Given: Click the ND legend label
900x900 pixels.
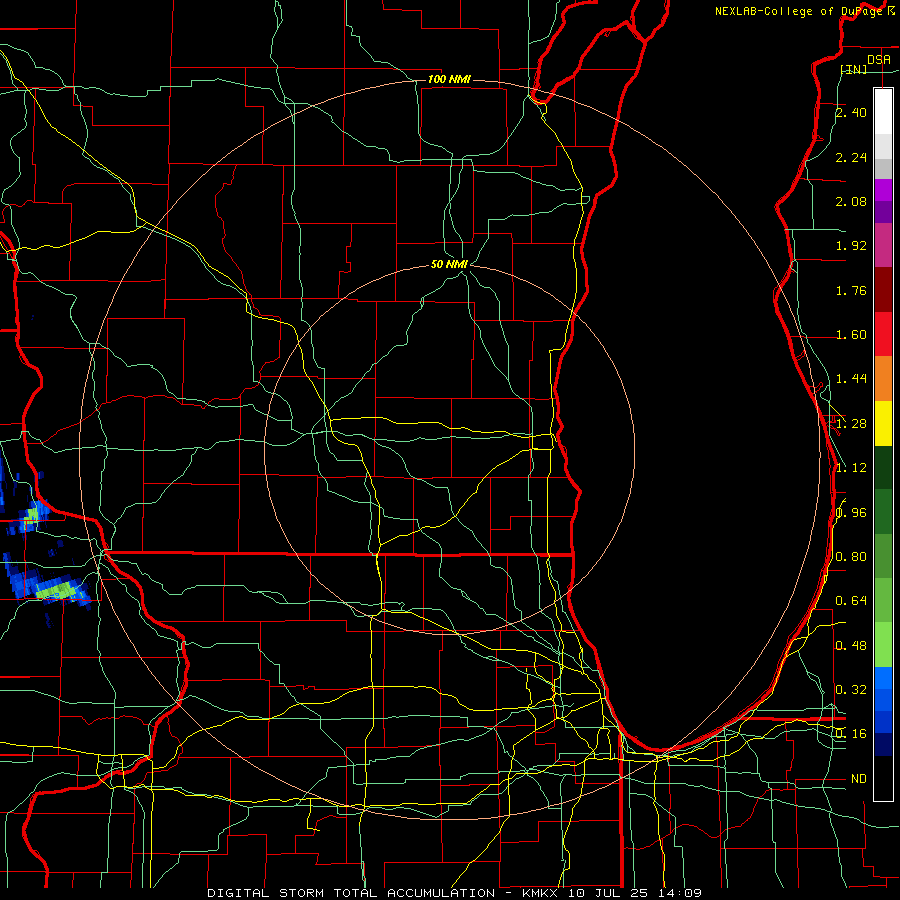Looking at the screenshot, I should click(859, 779).
